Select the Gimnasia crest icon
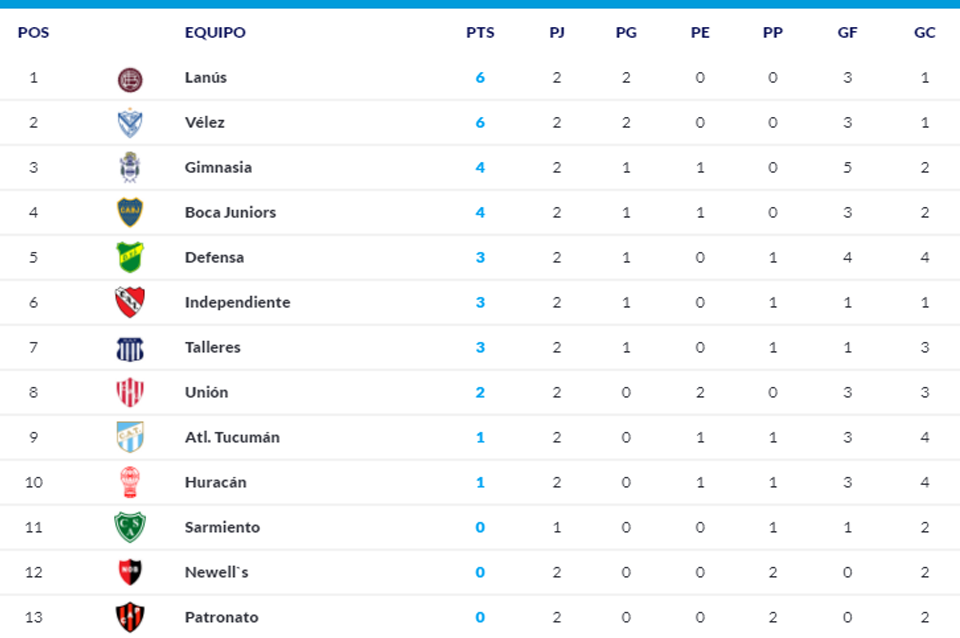This screenshot has width=960, height=638. pyautogui.click(x=130, y=168)
